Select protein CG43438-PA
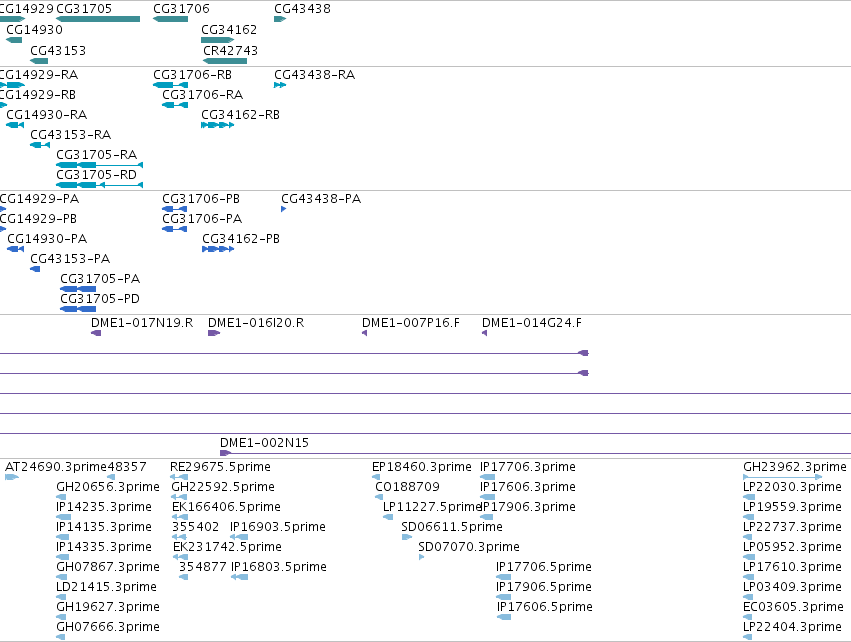This screenshot has height=642, width=851. coord(283,209)
